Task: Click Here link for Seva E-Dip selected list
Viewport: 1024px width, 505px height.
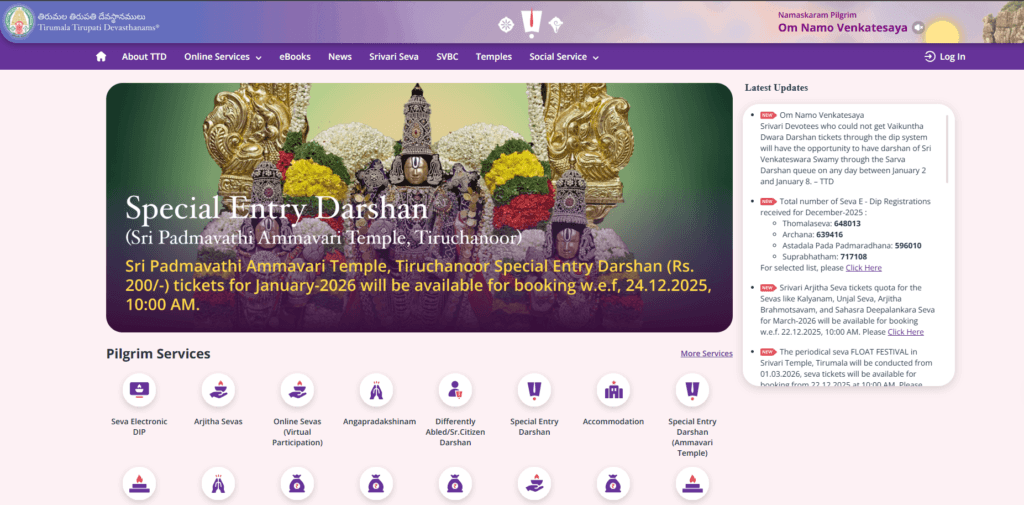Action: (863, 268)
